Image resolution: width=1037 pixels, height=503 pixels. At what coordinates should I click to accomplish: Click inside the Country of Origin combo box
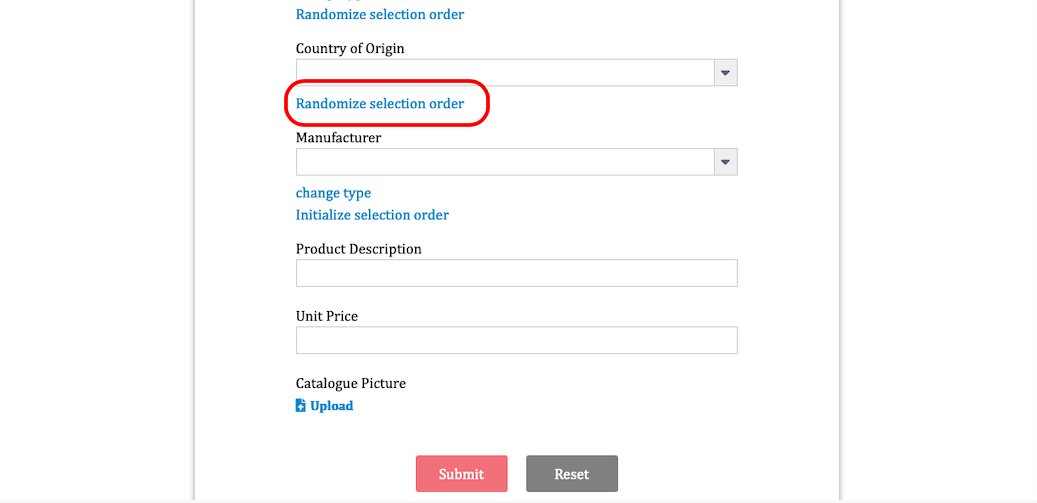(x=505, y=73)
